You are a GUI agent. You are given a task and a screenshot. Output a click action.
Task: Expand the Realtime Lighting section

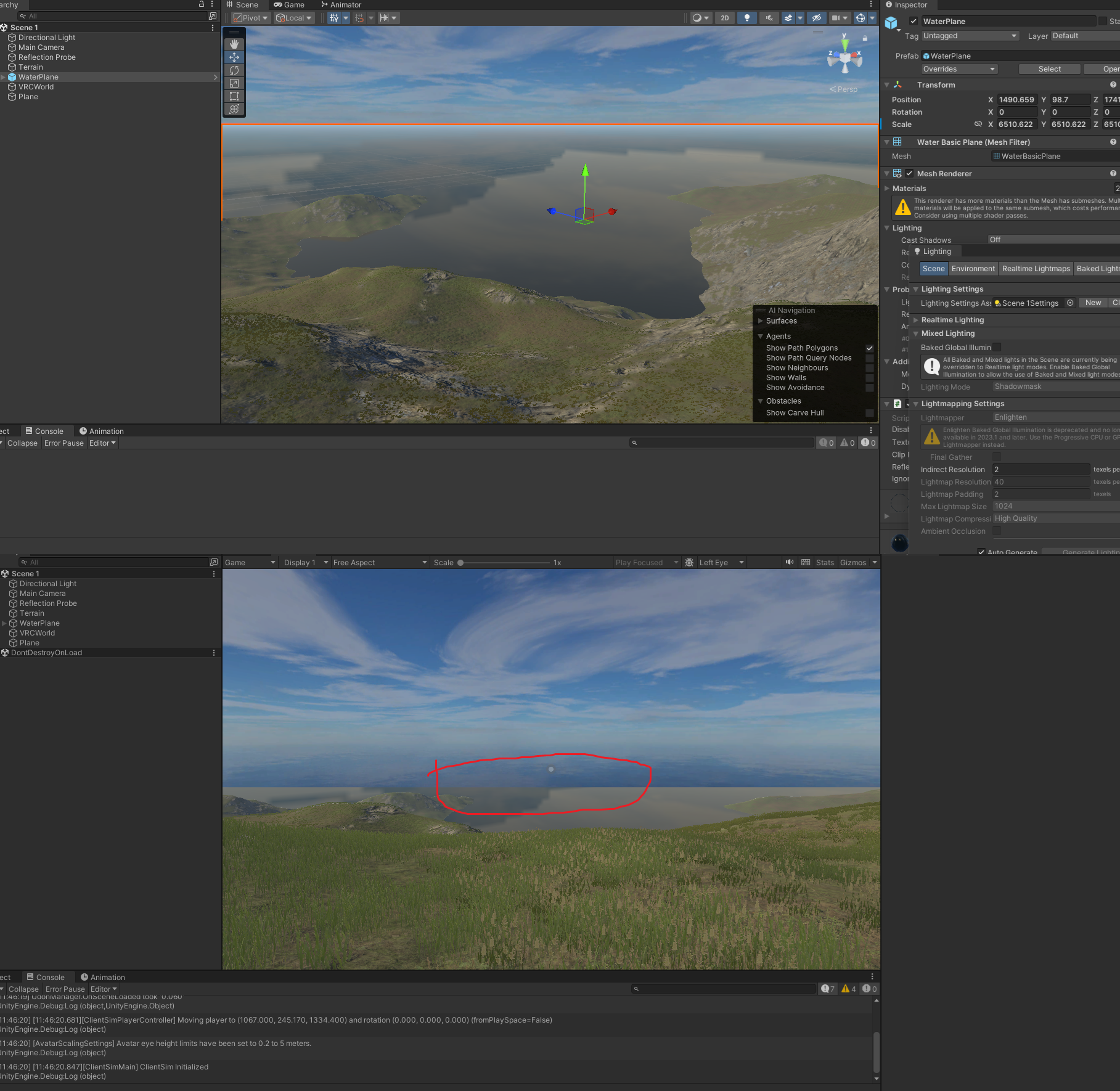[952, 320]
